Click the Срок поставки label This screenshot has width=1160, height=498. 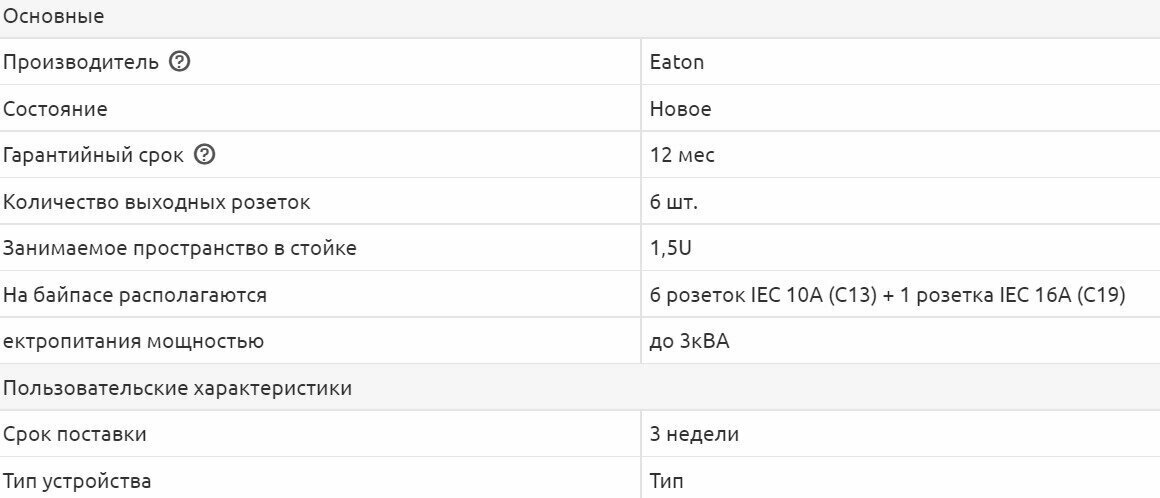pyautogui.click(x=75, y=435)
